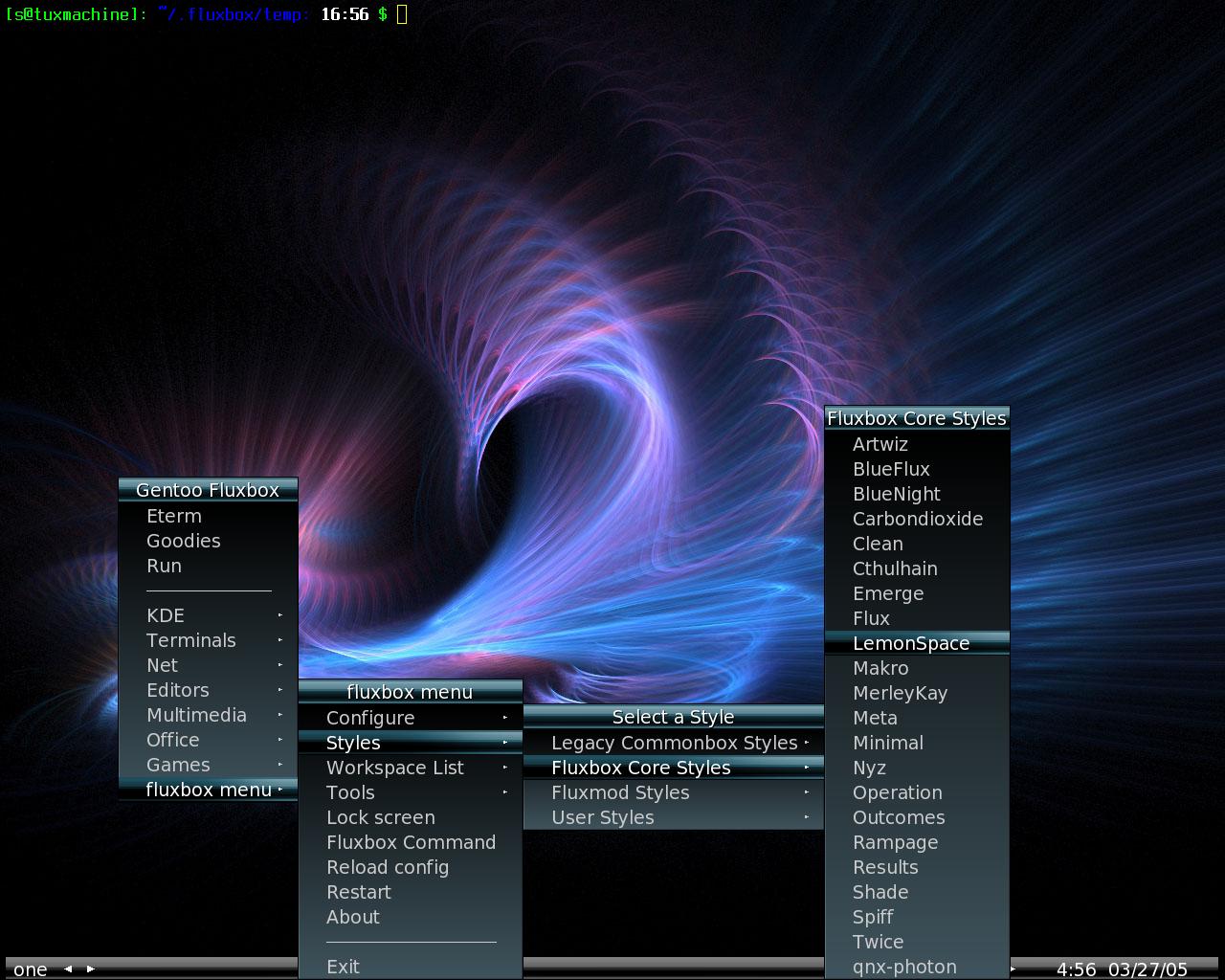Apply the BlueFlux style

[x=917, y=469]
